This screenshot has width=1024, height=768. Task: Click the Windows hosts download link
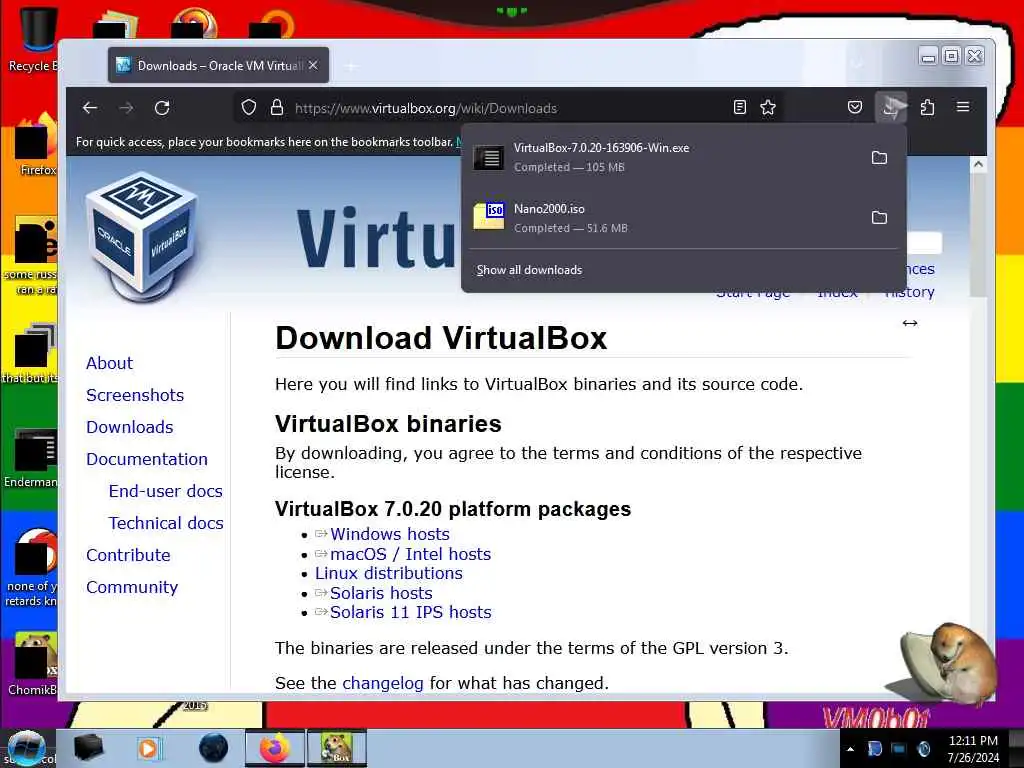coord(390,534)
